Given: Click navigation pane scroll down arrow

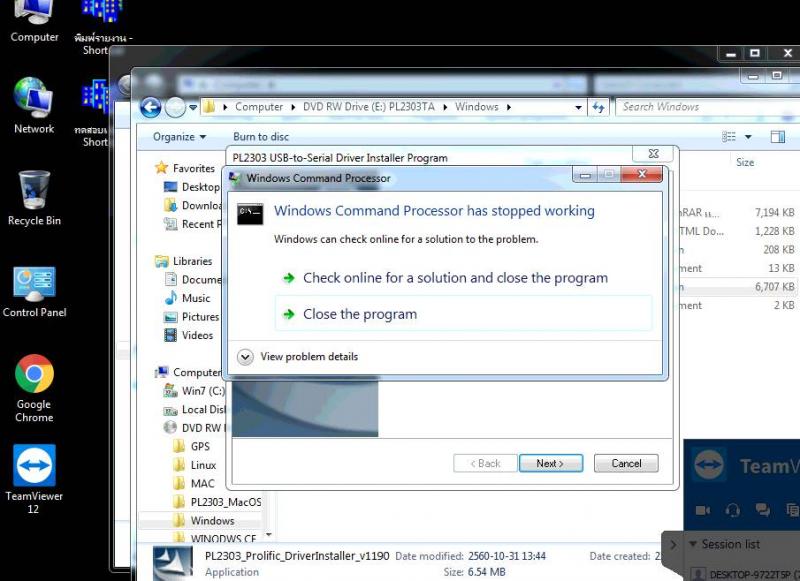Looking at the screenshot, I should [x=268, y=535].
